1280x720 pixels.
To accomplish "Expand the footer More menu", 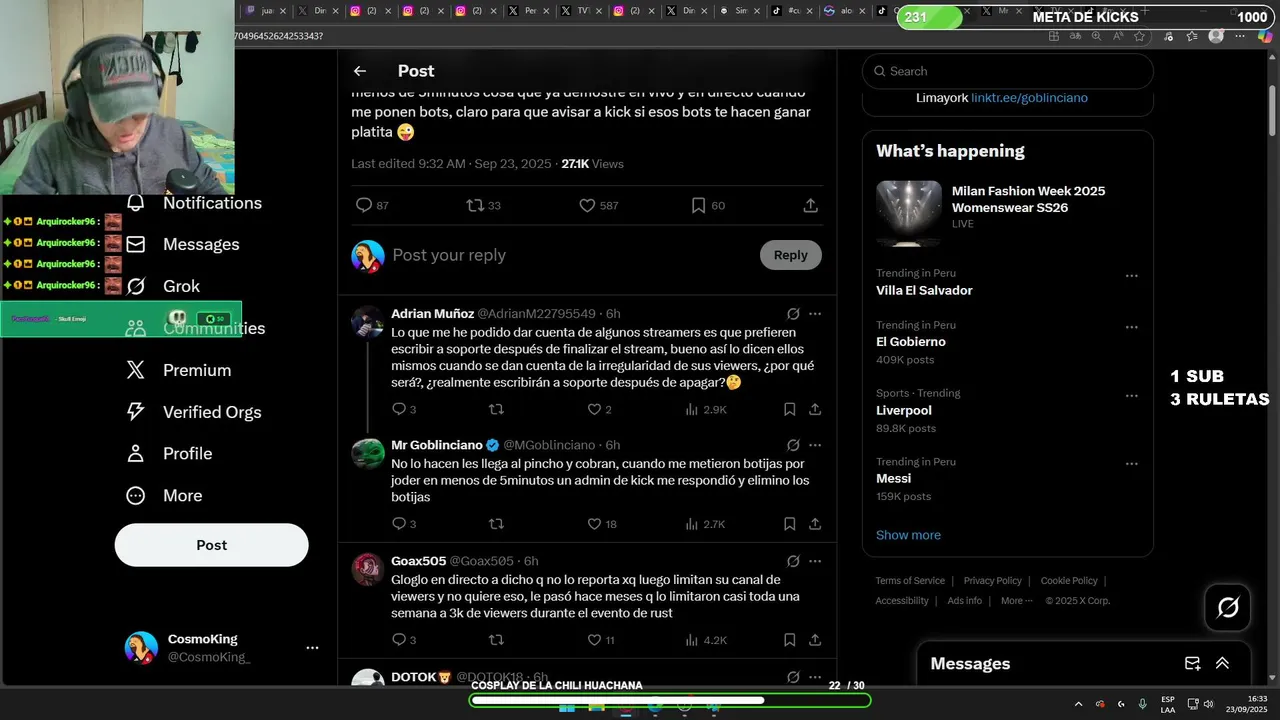I will click(1017, 601).
